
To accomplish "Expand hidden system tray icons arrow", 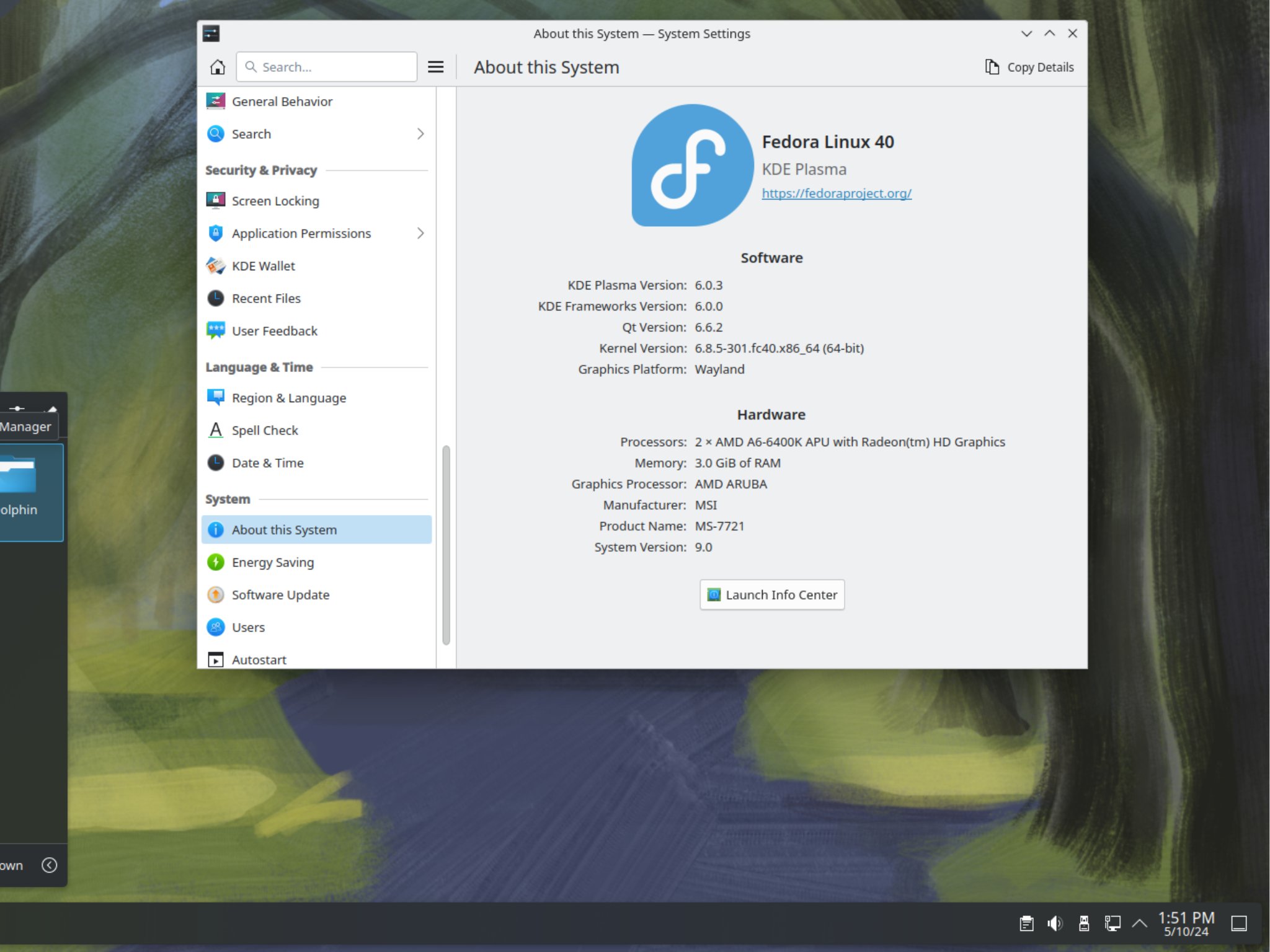I will coord(1140,923).
